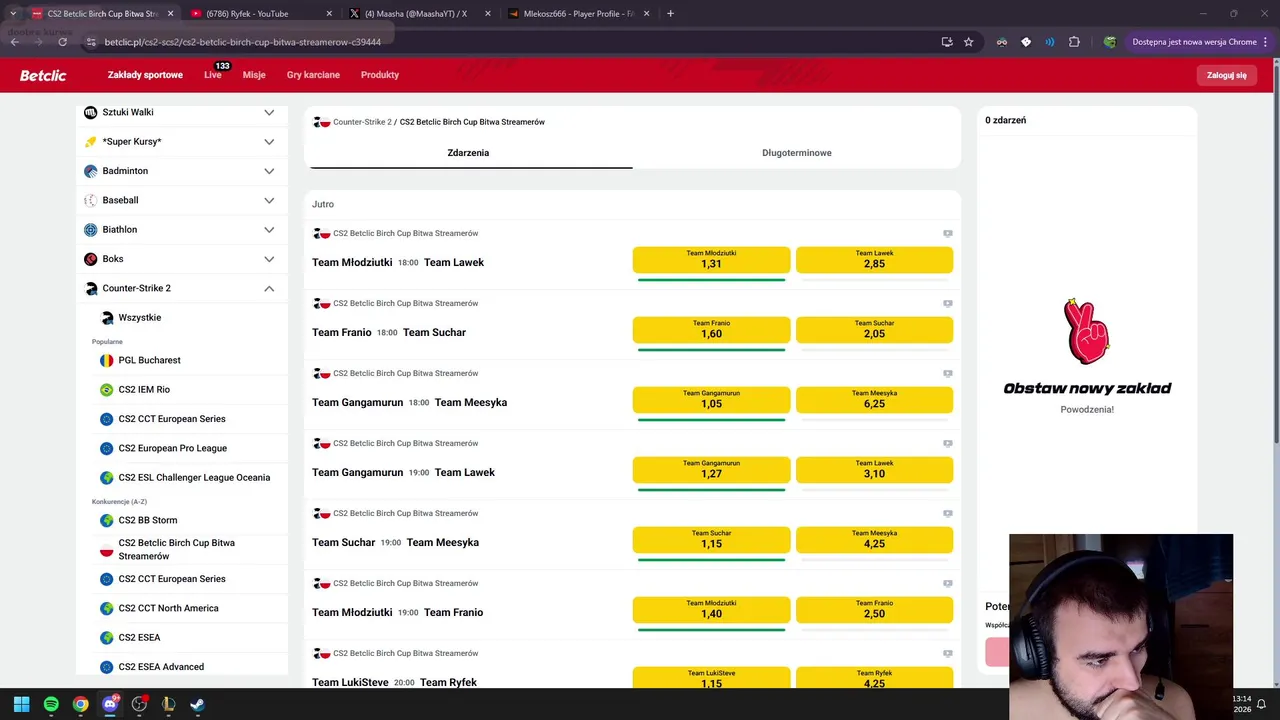Open the Chrome profile avatar

coord(1110,42)
